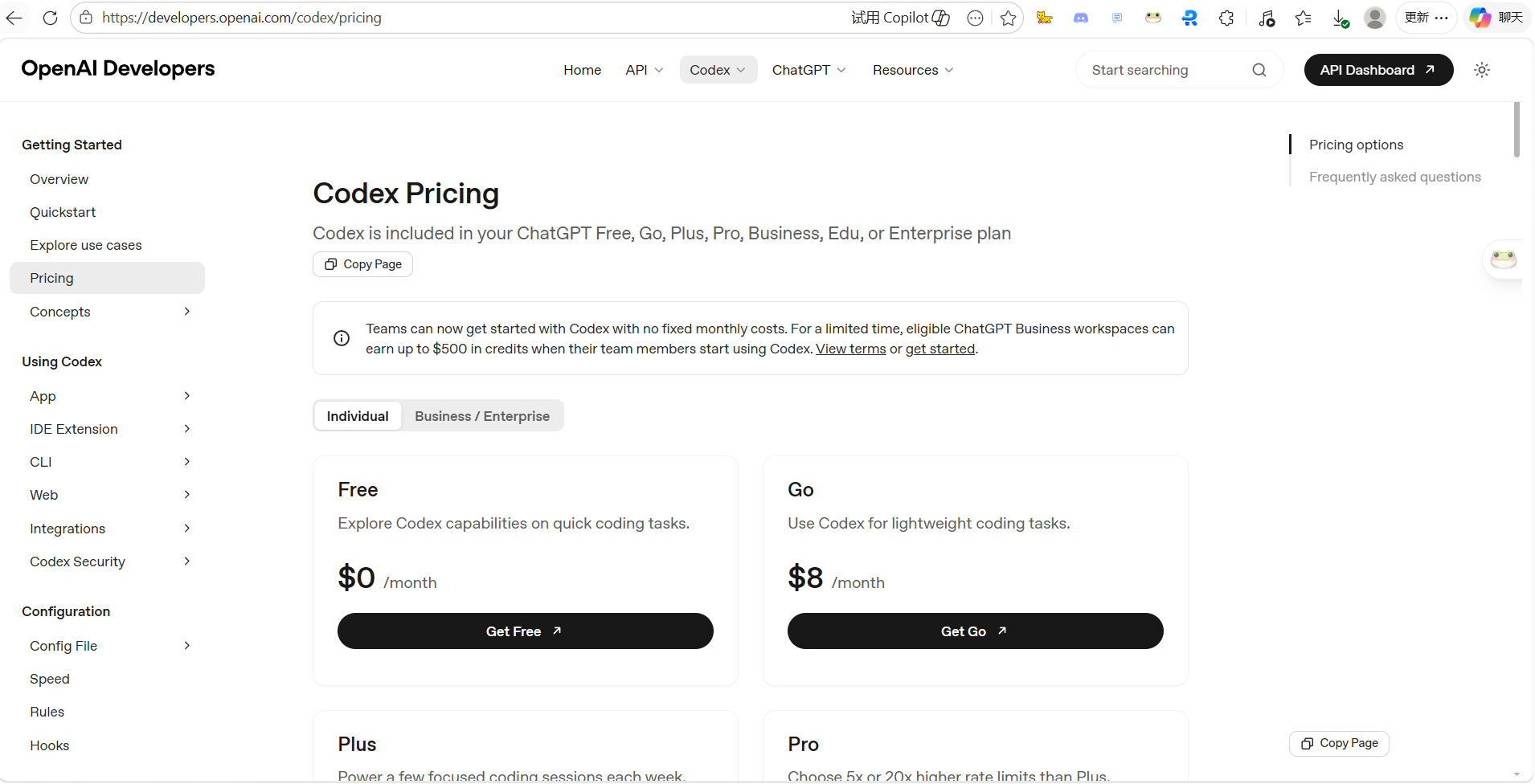Open the browser downloads icon

[1341, 18]
